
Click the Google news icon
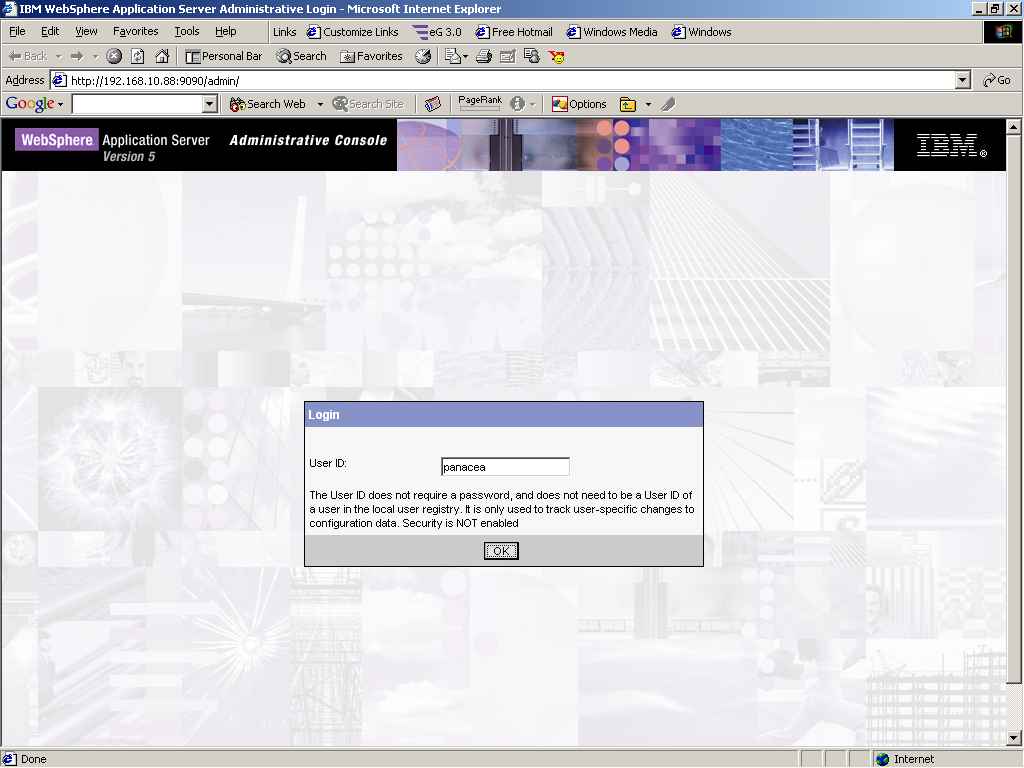[x=432, y=104]
